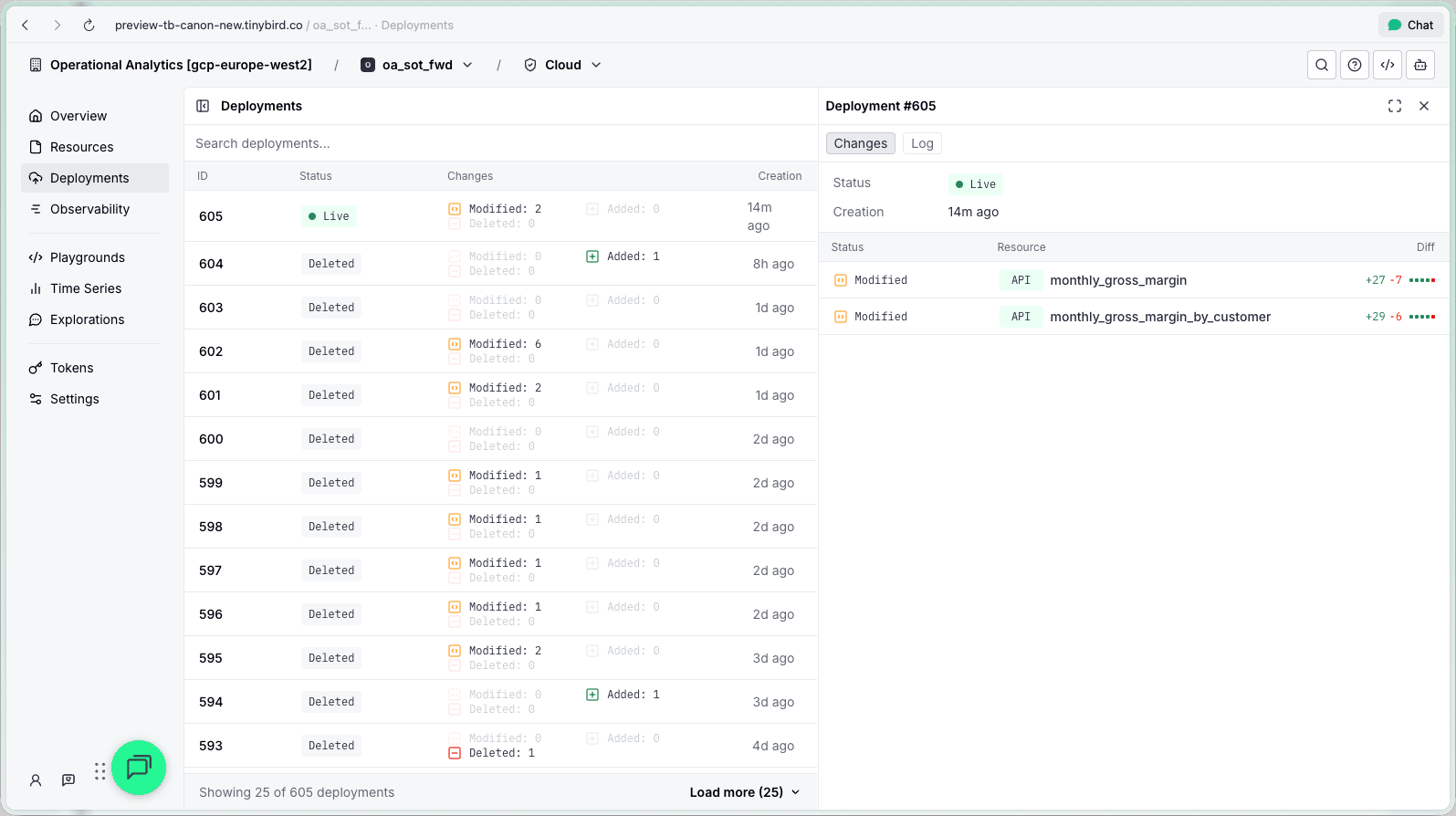Open the robot assistant icon in header
The width and height of the screenshot is (1456, 816).
(x=1420, y=65)
